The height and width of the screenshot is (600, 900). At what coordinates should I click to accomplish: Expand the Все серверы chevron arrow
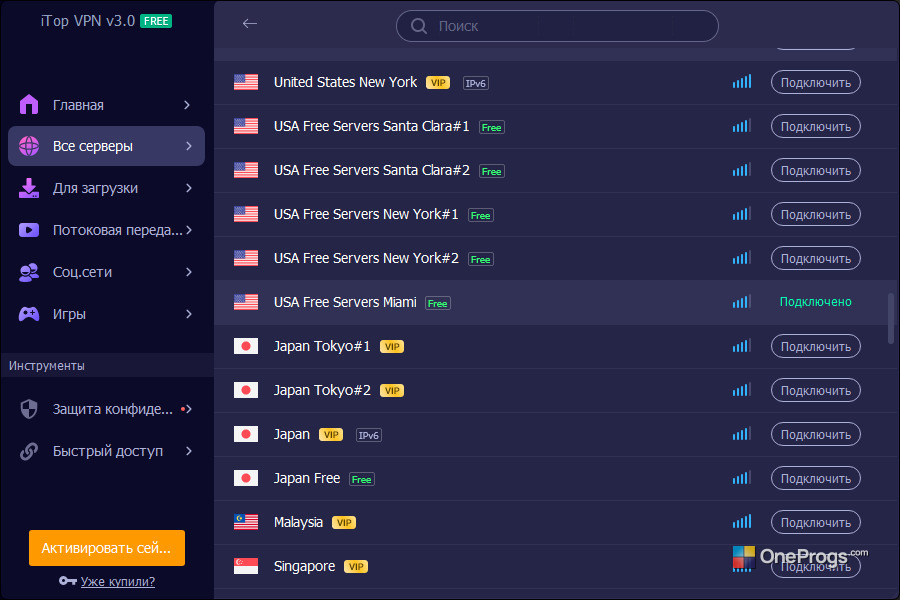click(x=188, y=146)
